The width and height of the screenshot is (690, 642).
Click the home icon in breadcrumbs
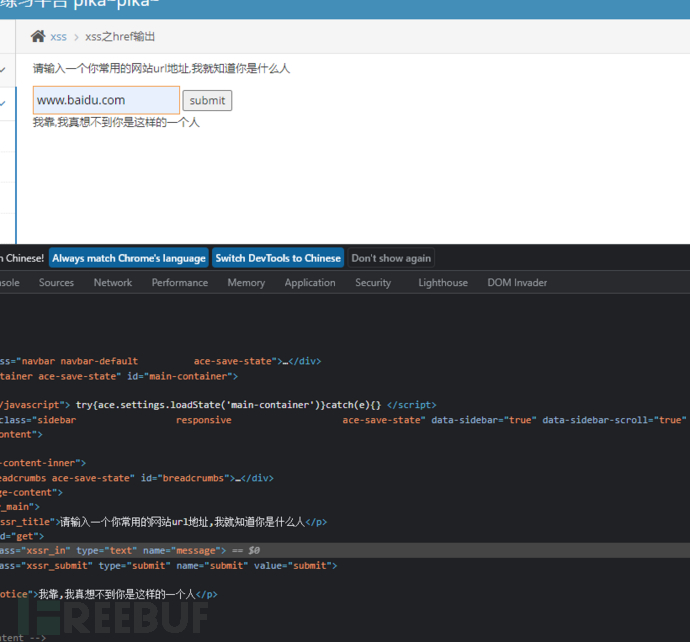38,36
